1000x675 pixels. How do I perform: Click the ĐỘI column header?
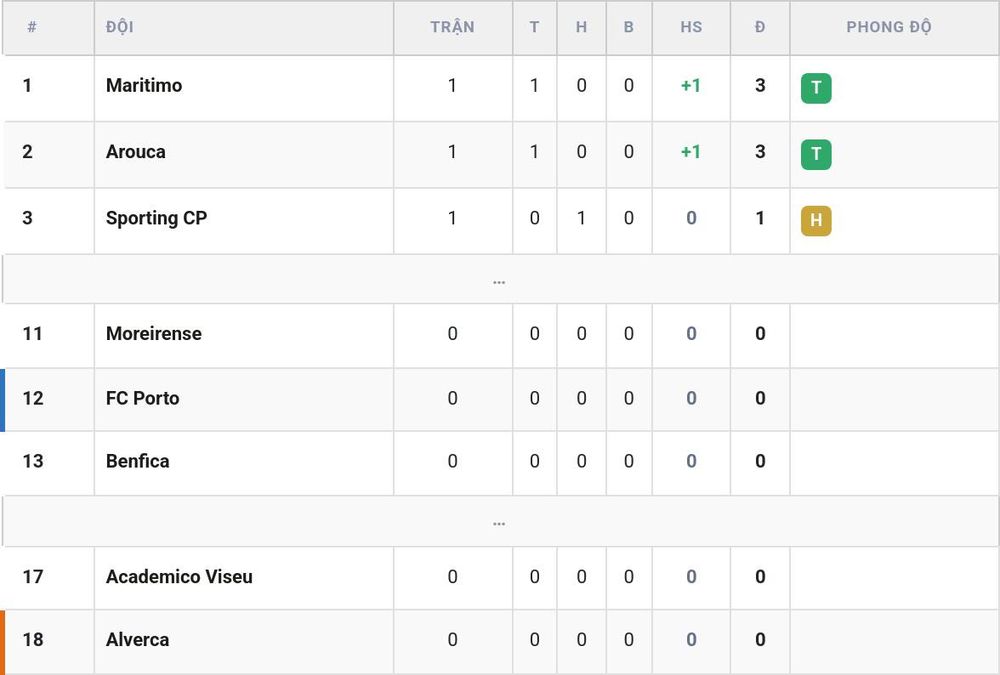tap(120, 27)
